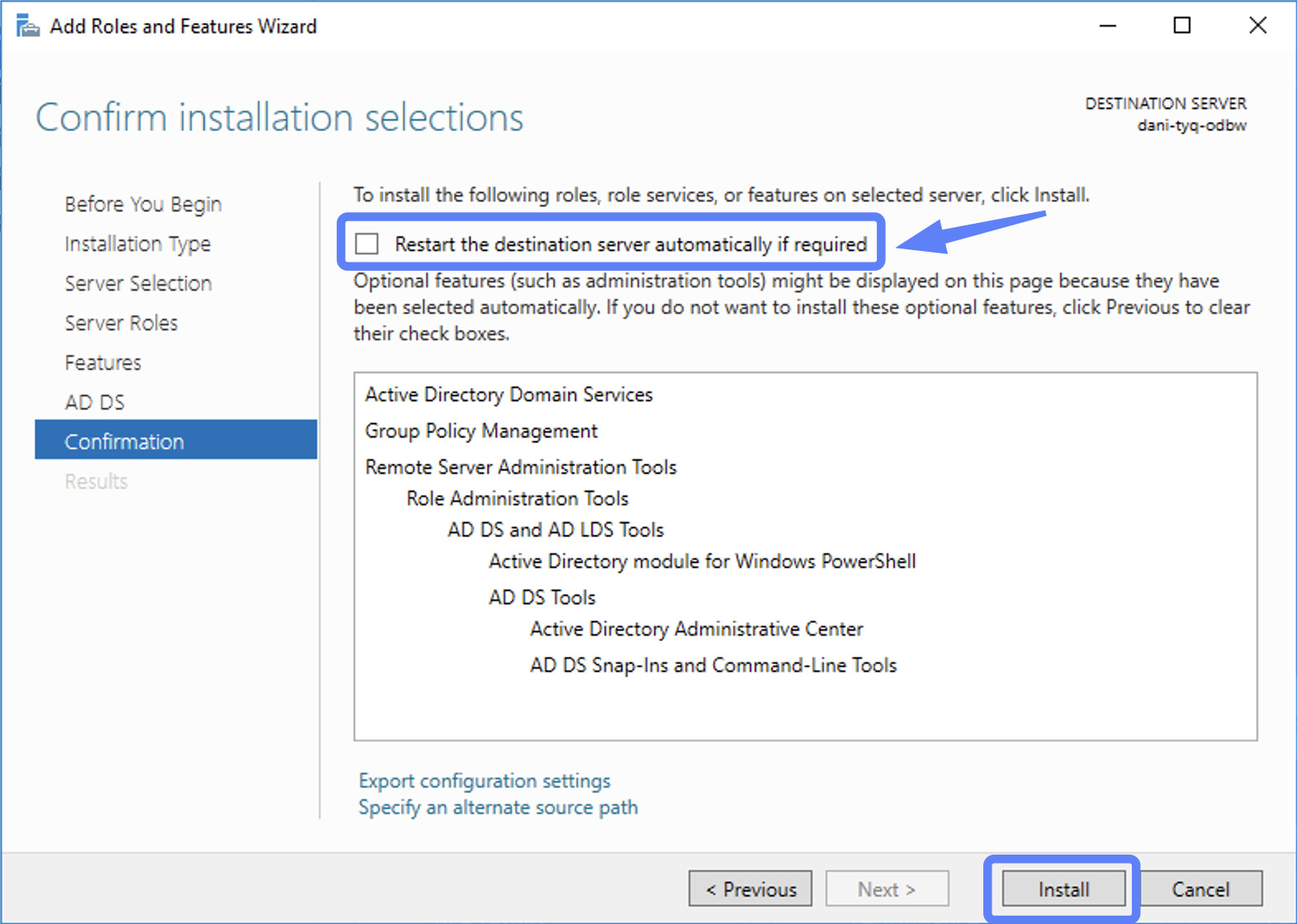This screenshot has width=1297, height=924.
Task: Click Export configuration settings link
Action: (x=485, y=780)
